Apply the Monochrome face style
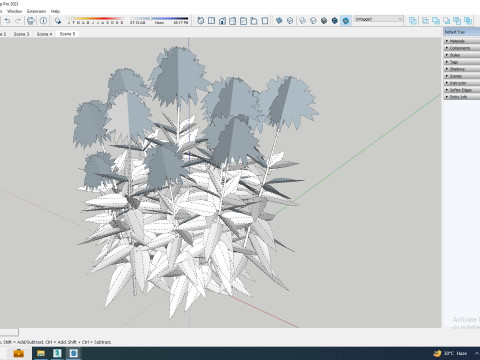The height and width of the screenshot is (360, 480). pos(346,21)
